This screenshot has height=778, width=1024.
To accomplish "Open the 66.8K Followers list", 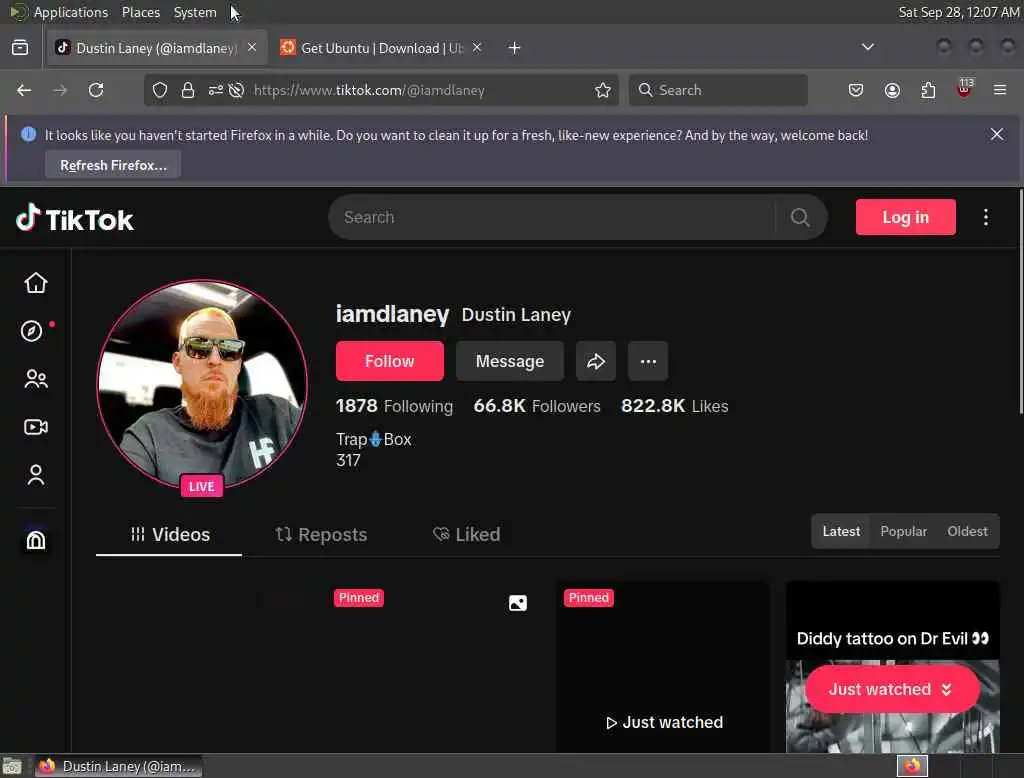I will tap(537, 406).
